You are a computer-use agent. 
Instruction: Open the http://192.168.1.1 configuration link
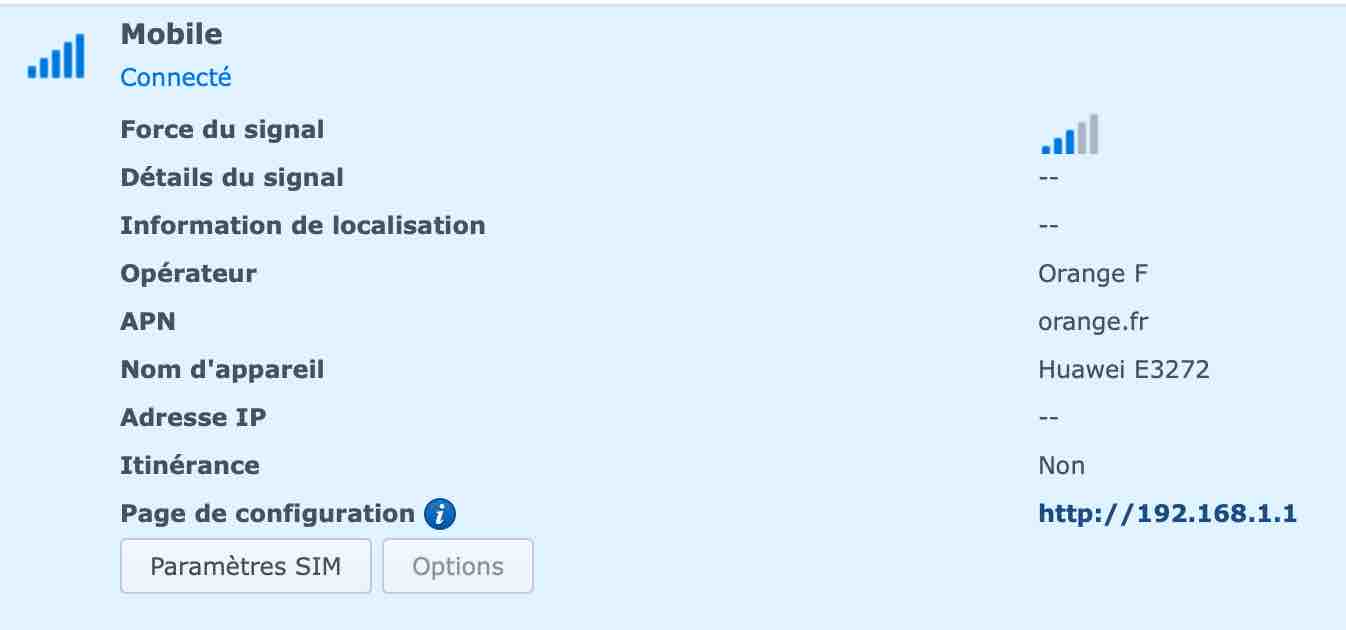coord(1168,514)
